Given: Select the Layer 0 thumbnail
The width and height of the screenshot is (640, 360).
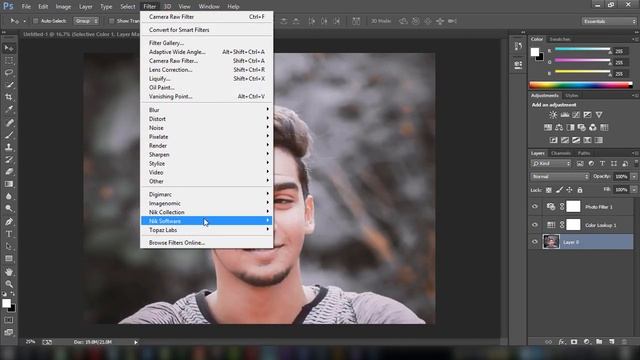Looking at the screenshot, I should click(551, 242).
